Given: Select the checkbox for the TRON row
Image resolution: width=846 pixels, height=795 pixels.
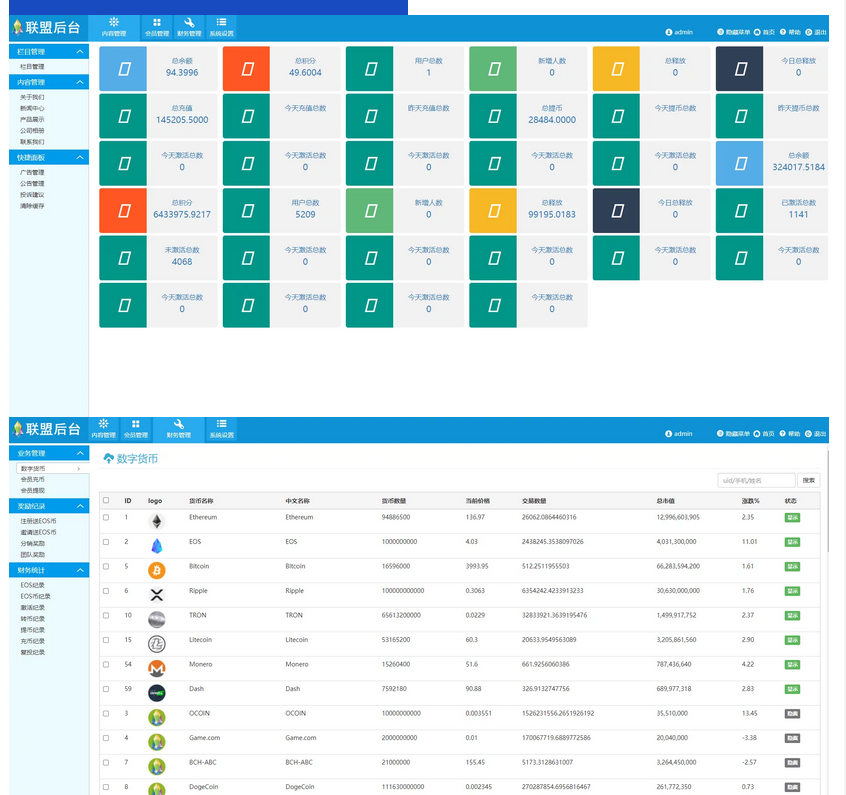Looking at the screenshot, I should pyautogui.click(x=106, y=615).
